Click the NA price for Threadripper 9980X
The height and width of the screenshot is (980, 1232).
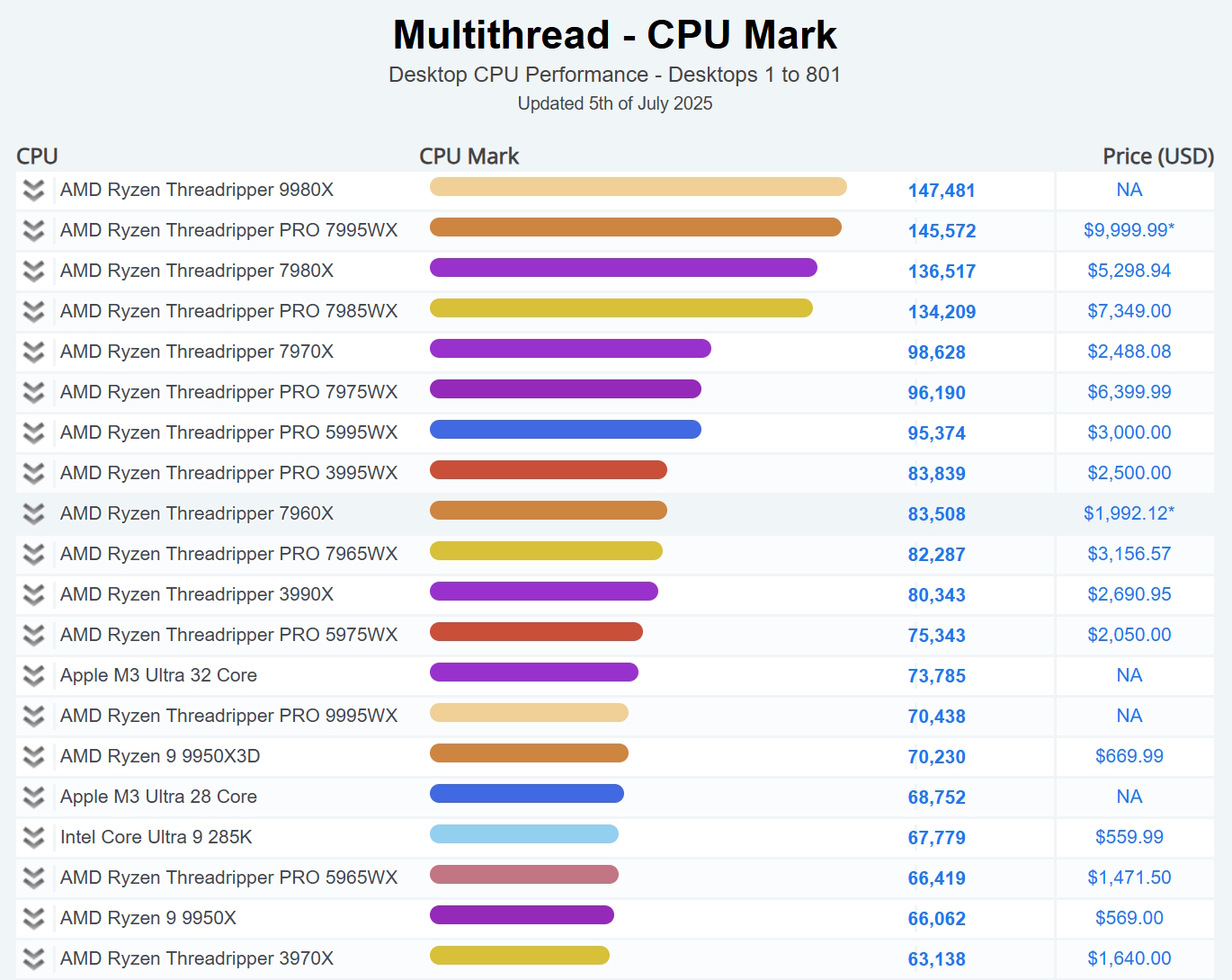point(1129,190)
